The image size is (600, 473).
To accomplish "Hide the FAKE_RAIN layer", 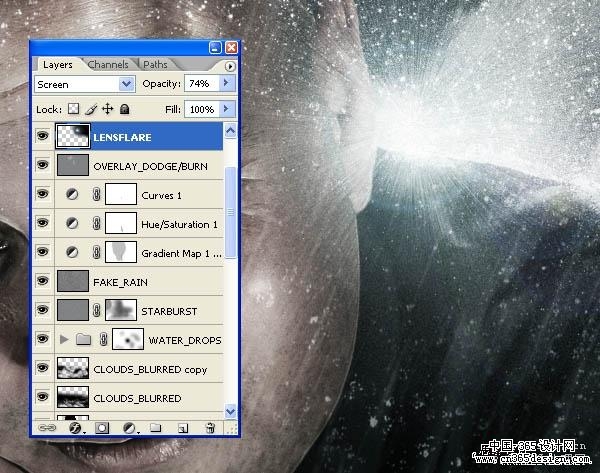I will pos(42,281).
